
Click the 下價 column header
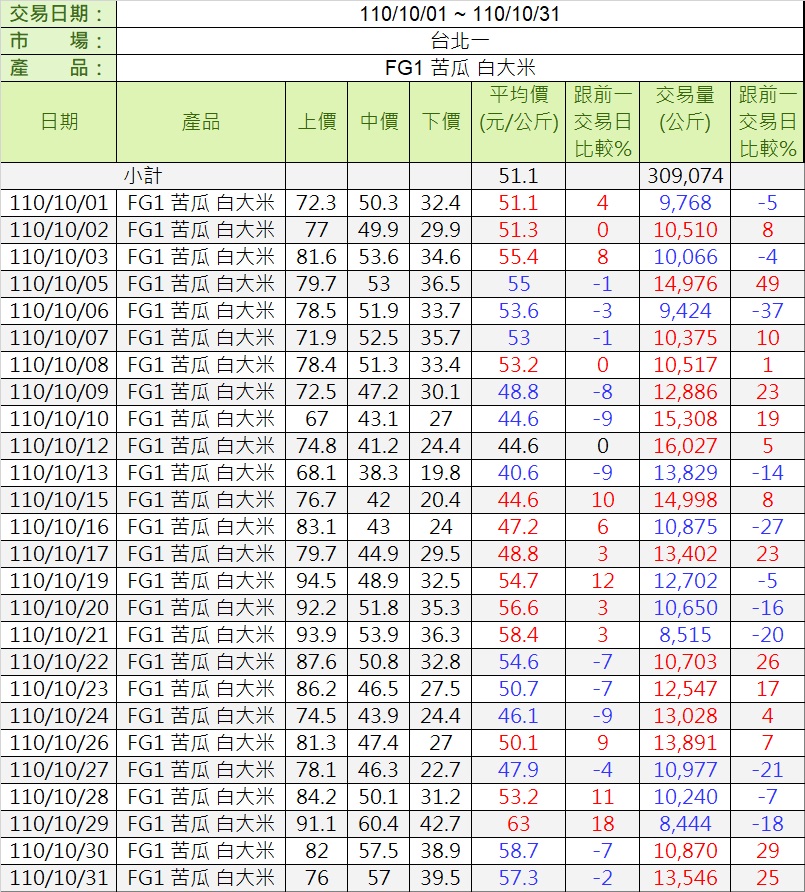tap(440, 122)
